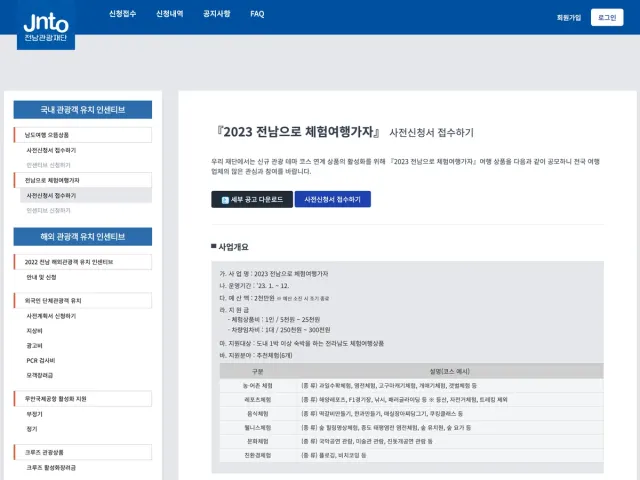The image size is (640, 480).
Task: Open the 사전계획서 신청하기 link
Action: [51, 316]
